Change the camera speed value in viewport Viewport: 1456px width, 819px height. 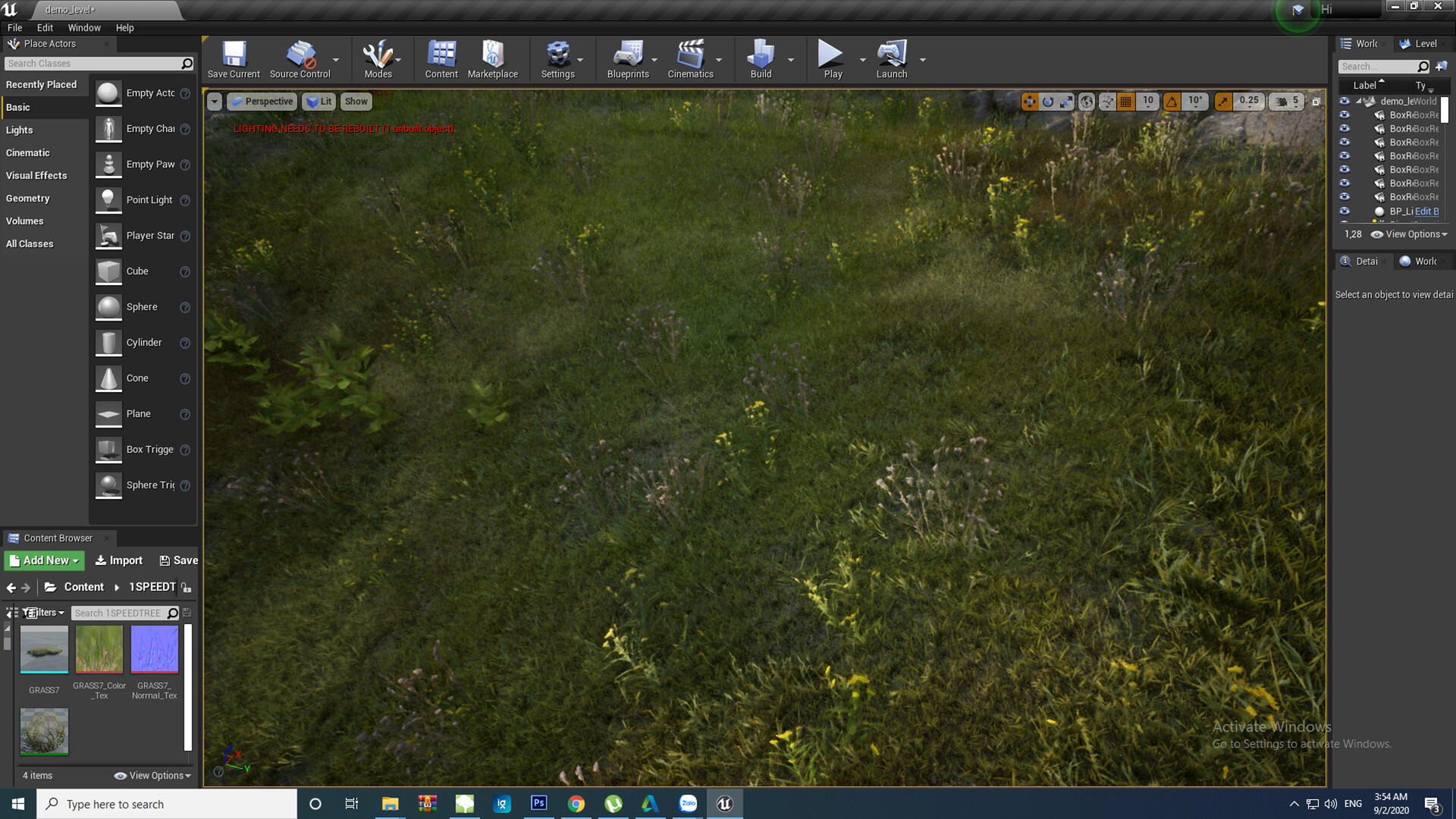[x=1286, y=101]
